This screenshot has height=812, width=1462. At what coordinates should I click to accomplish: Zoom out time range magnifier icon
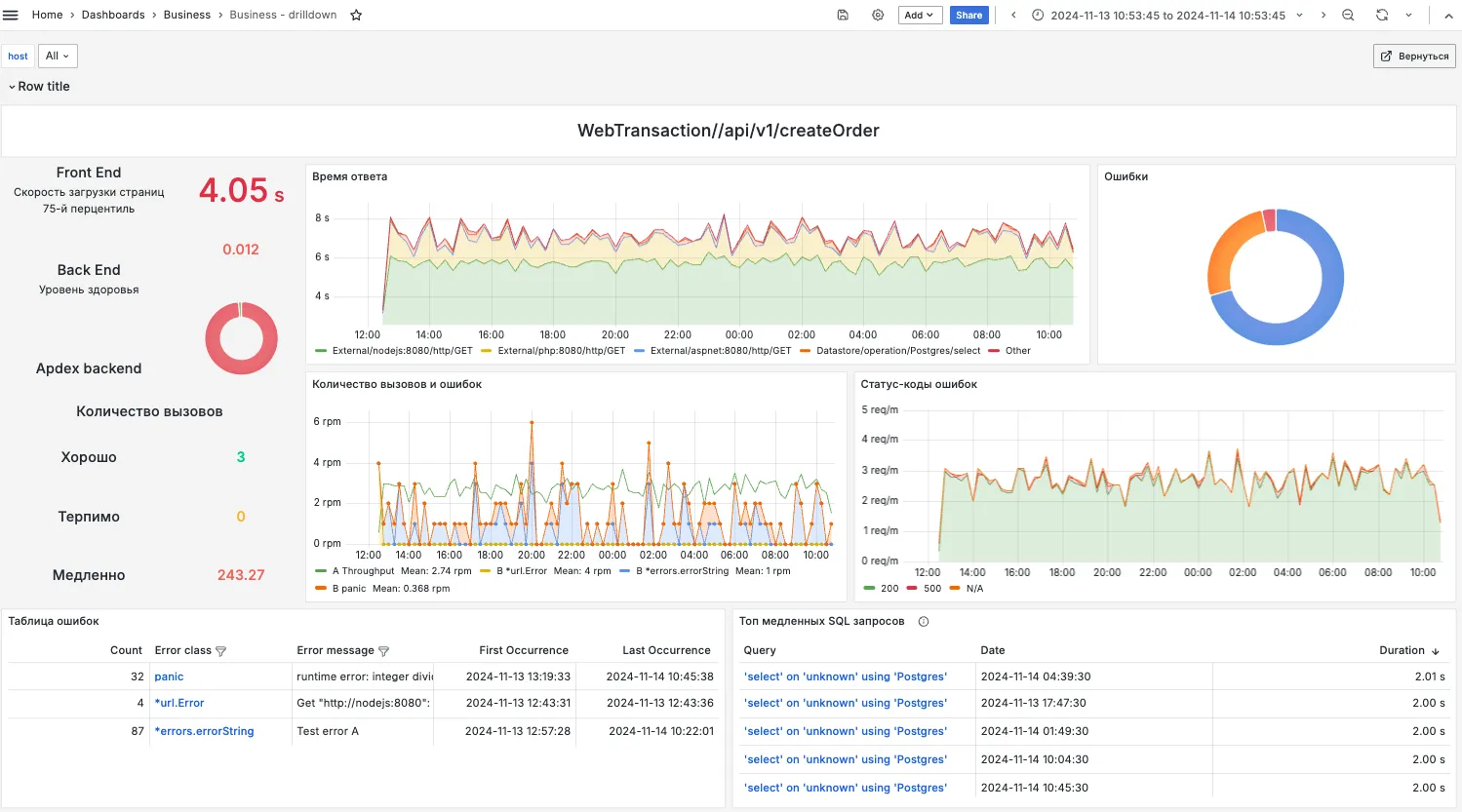pos(1348,15)
